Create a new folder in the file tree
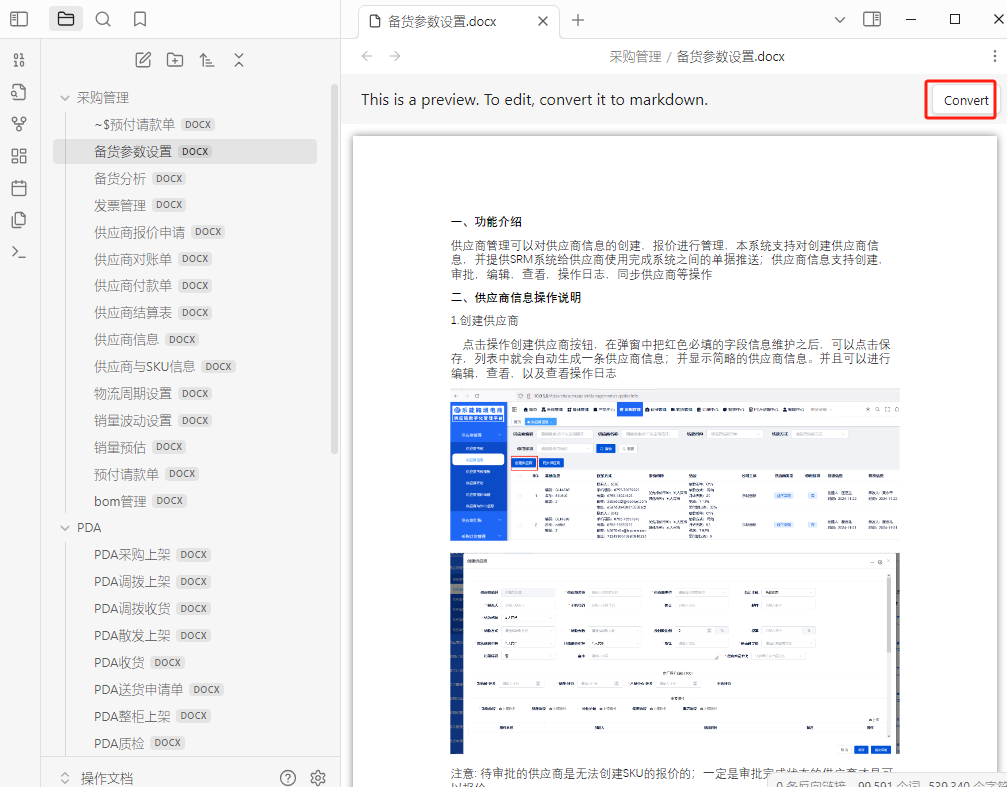This screenshot has height=787, width=1007. click(x=175, y=60)
